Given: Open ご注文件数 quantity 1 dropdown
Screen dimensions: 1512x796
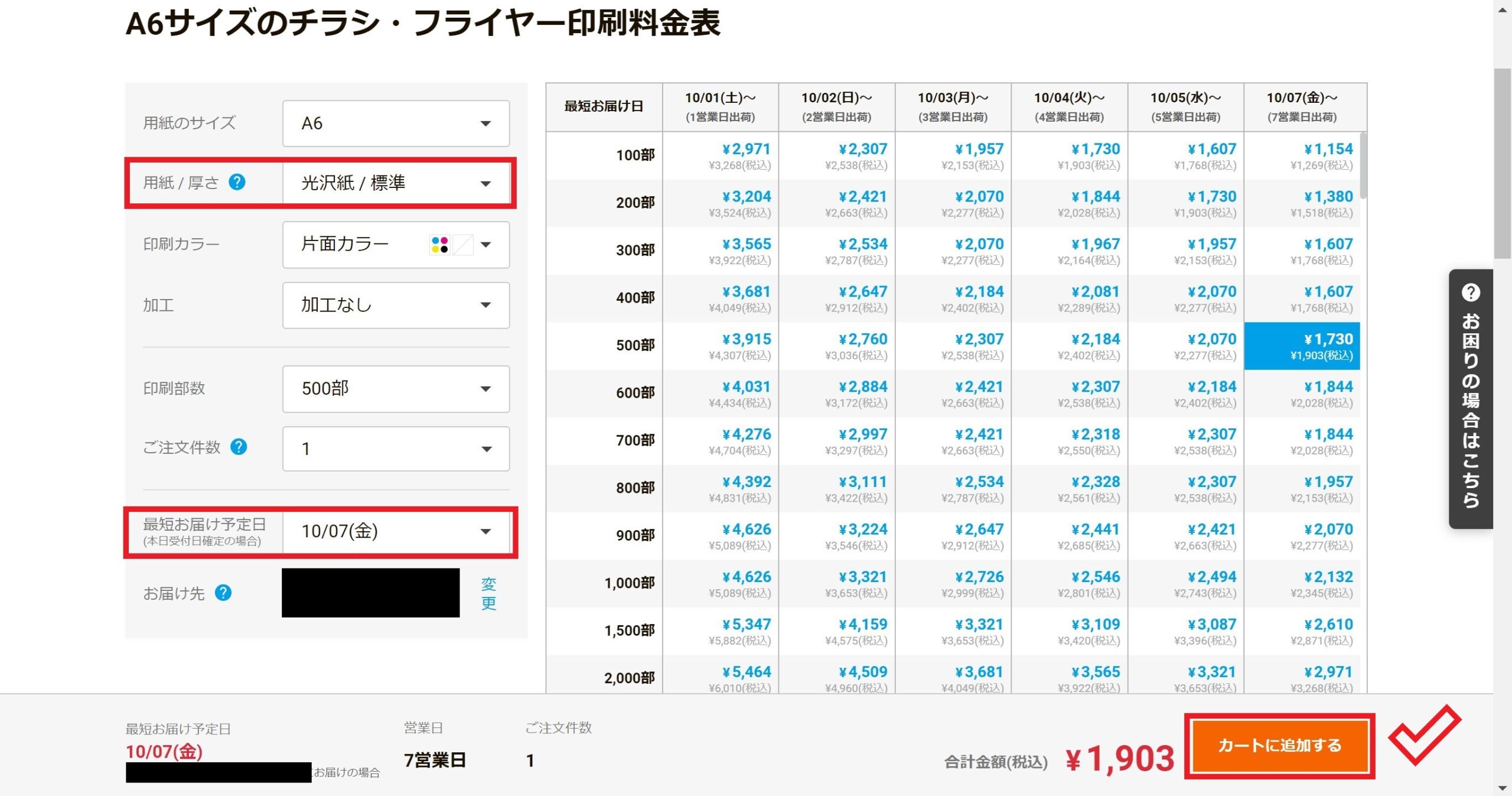Looking at the screenshot, I should [x=396, y=449].
